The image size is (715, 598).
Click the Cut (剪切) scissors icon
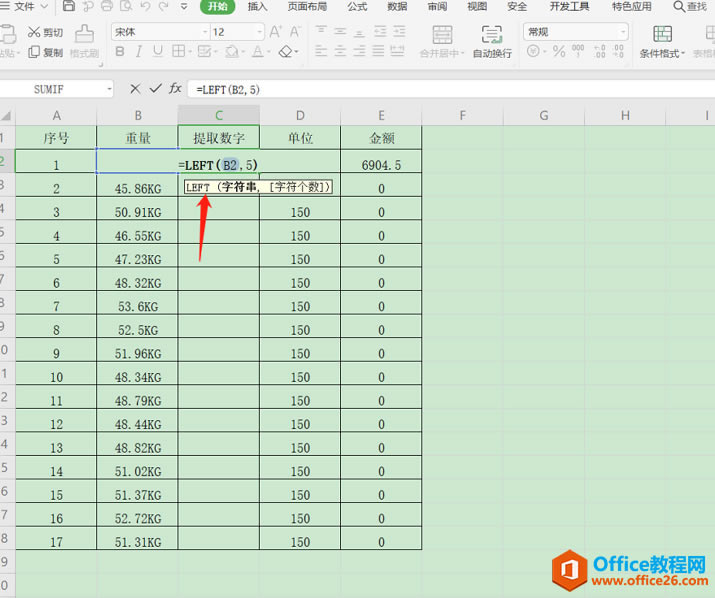tap(34, 32)
